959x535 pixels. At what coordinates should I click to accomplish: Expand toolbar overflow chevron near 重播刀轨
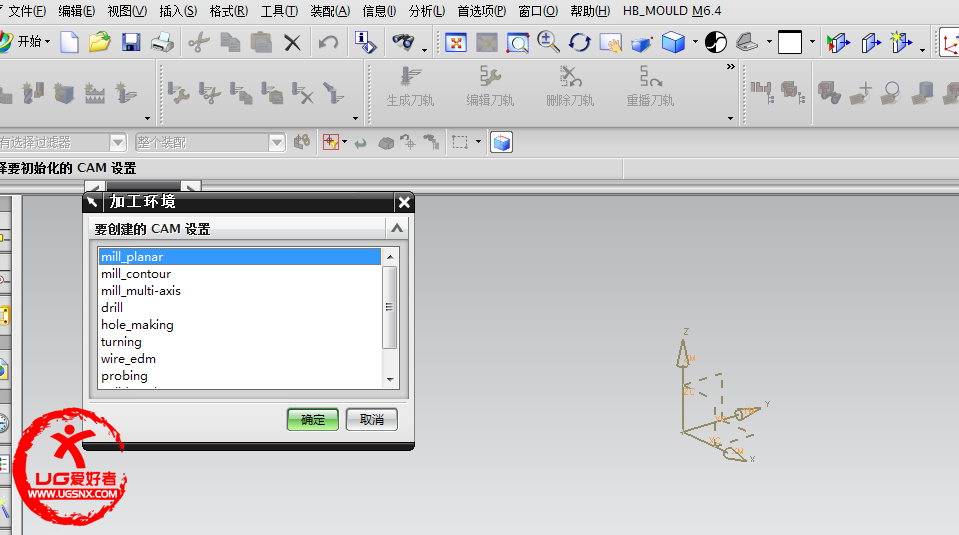click(730, 67)
